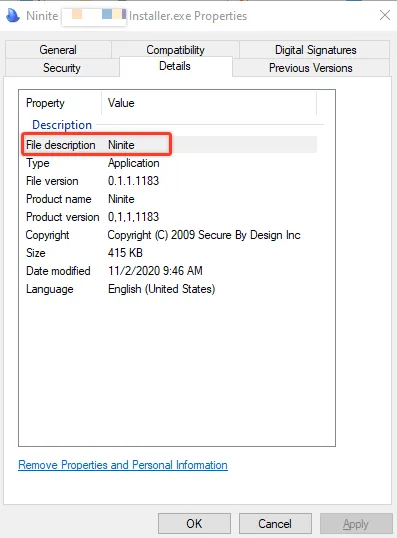Screen dimensions: 397x538
Task: Confirm with the OK button
Action: pyautogui.click(x=194, y=524)
